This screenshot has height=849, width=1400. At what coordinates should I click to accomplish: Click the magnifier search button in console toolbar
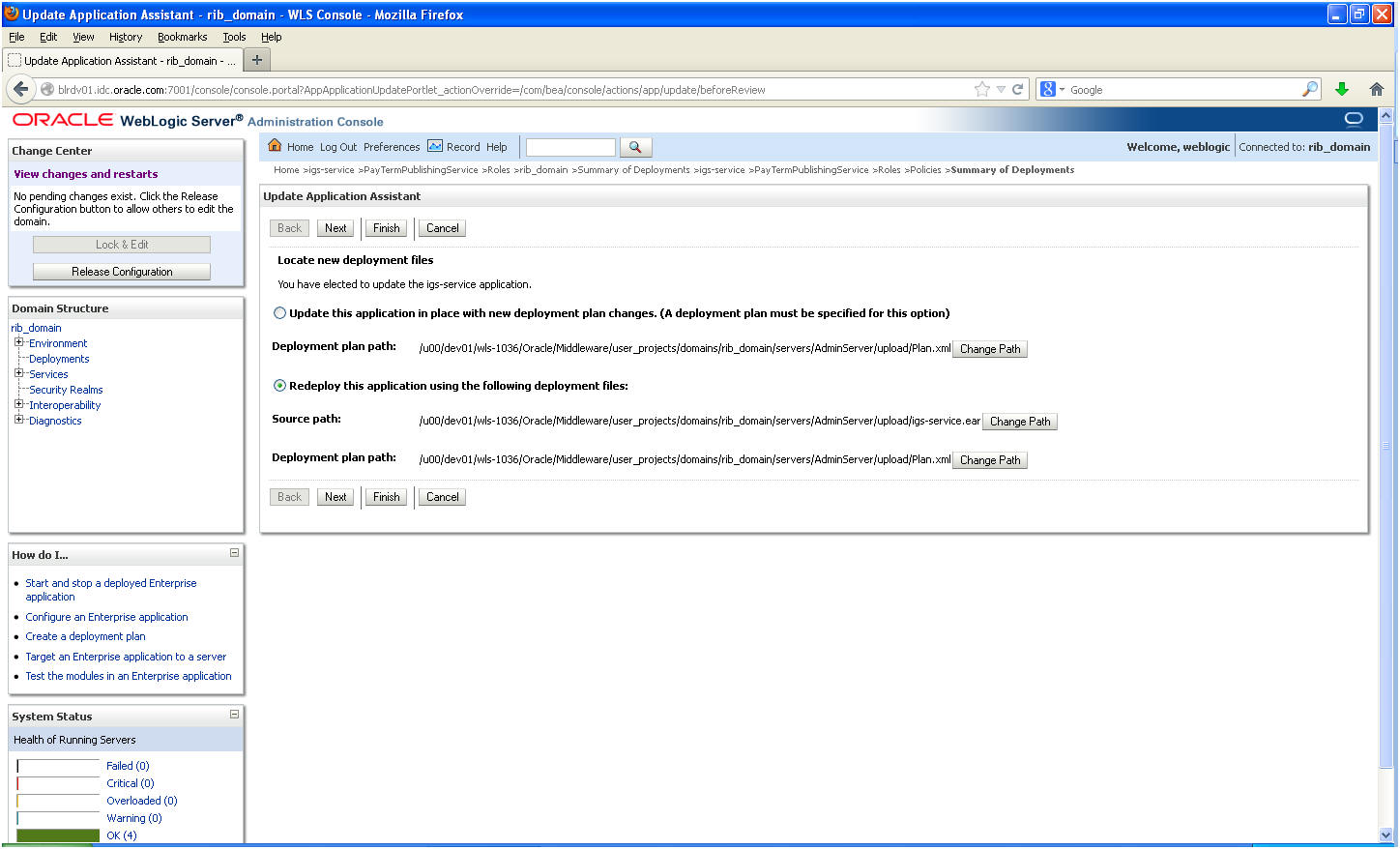click(635, 147)
